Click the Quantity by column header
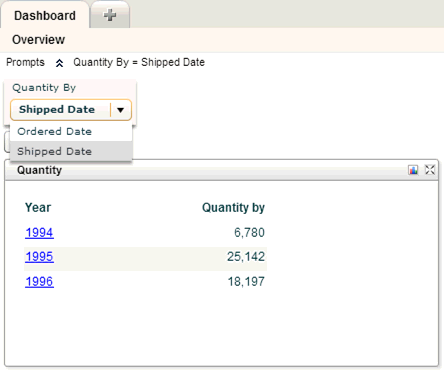 click(233, 207)
